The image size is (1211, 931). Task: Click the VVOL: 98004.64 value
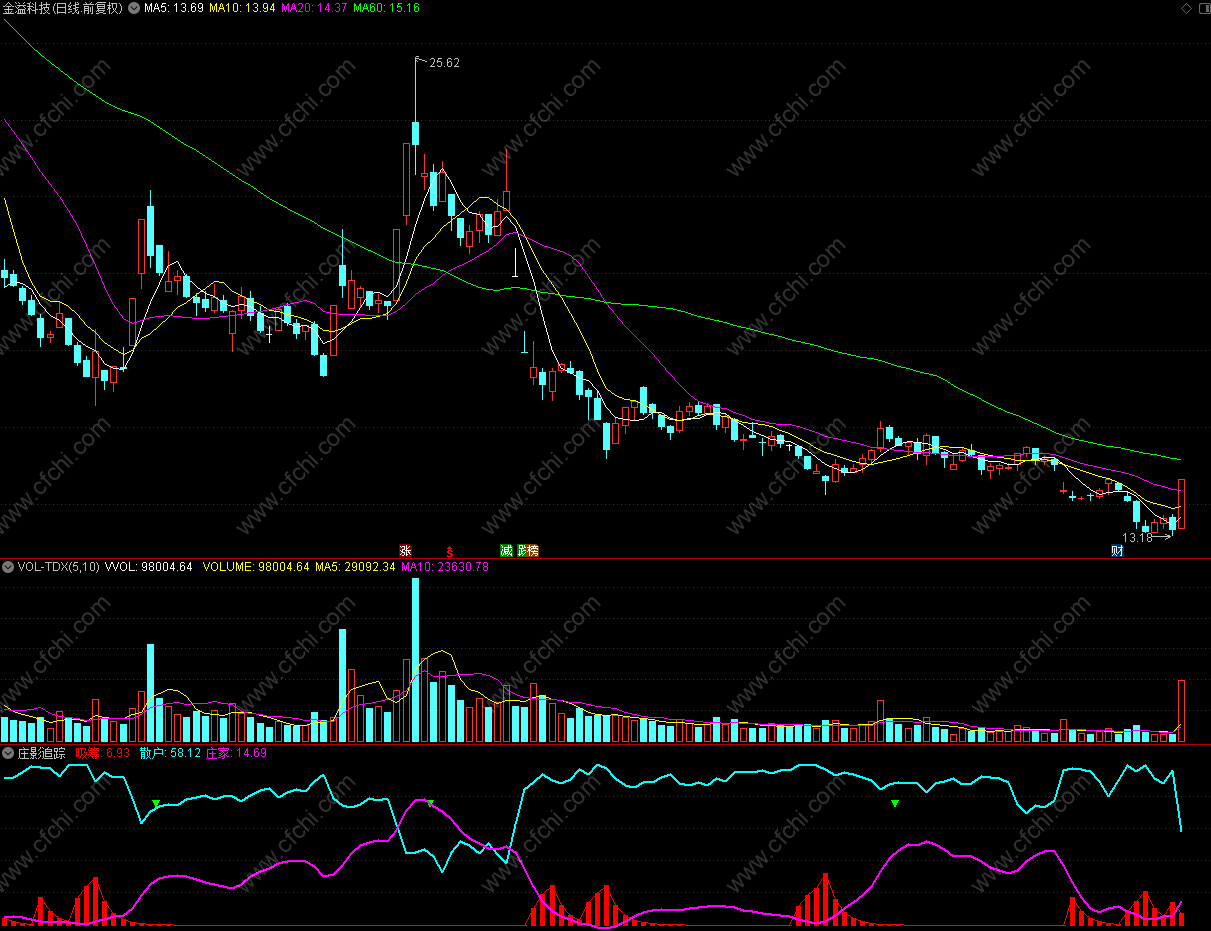click(x=148, y=567)
